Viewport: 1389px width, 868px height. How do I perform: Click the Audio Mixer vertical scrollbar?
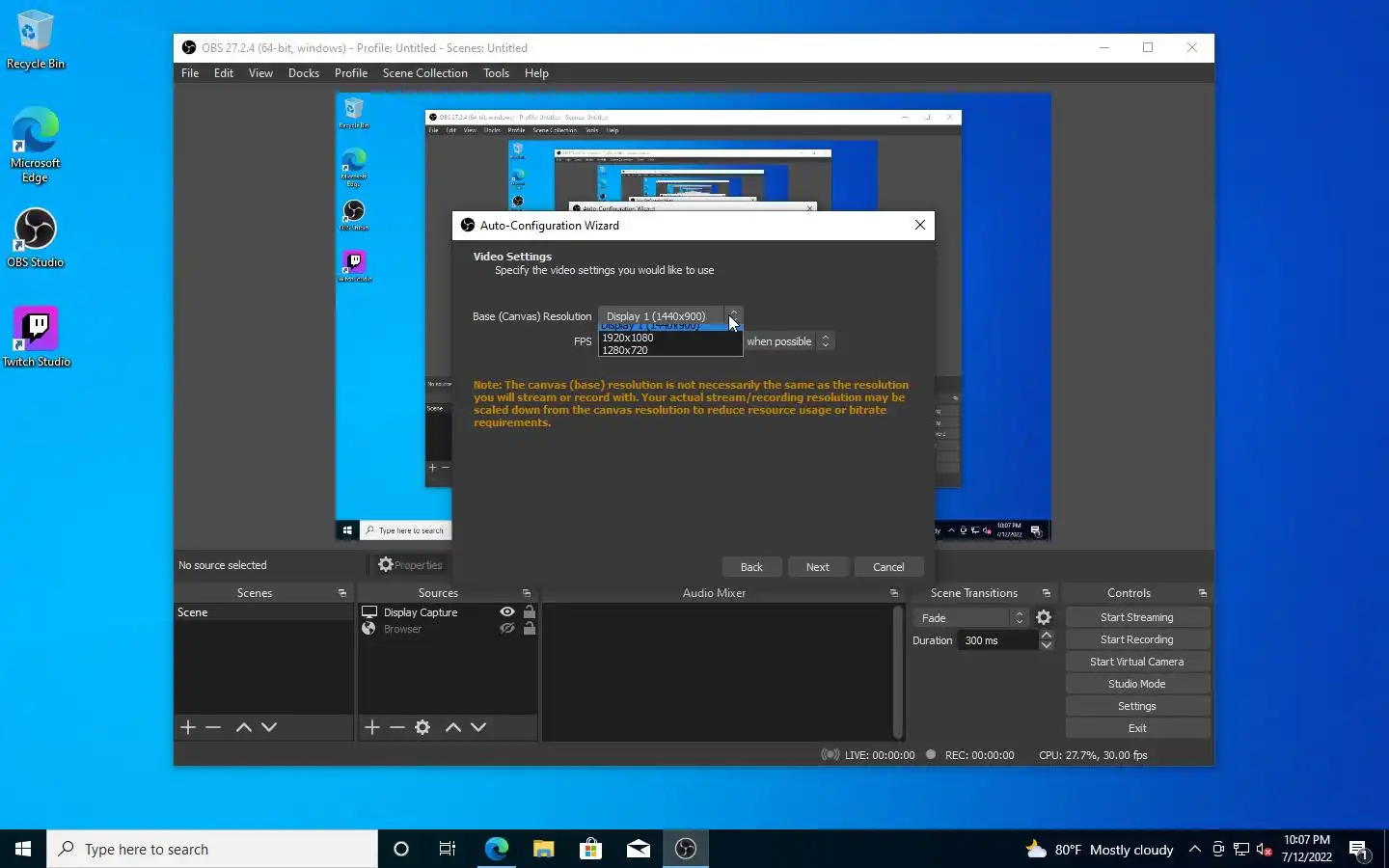[x=898, y=671]
